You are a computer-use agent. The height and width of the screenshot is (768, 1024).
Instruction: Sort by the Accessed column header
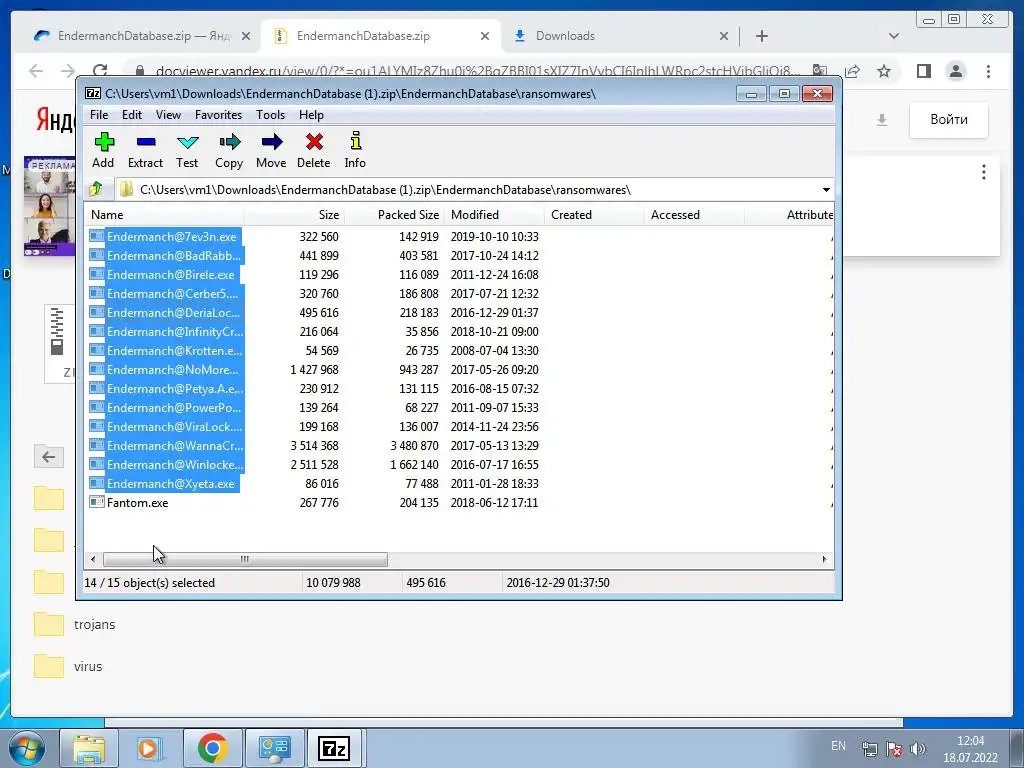[x=694, y=215]
